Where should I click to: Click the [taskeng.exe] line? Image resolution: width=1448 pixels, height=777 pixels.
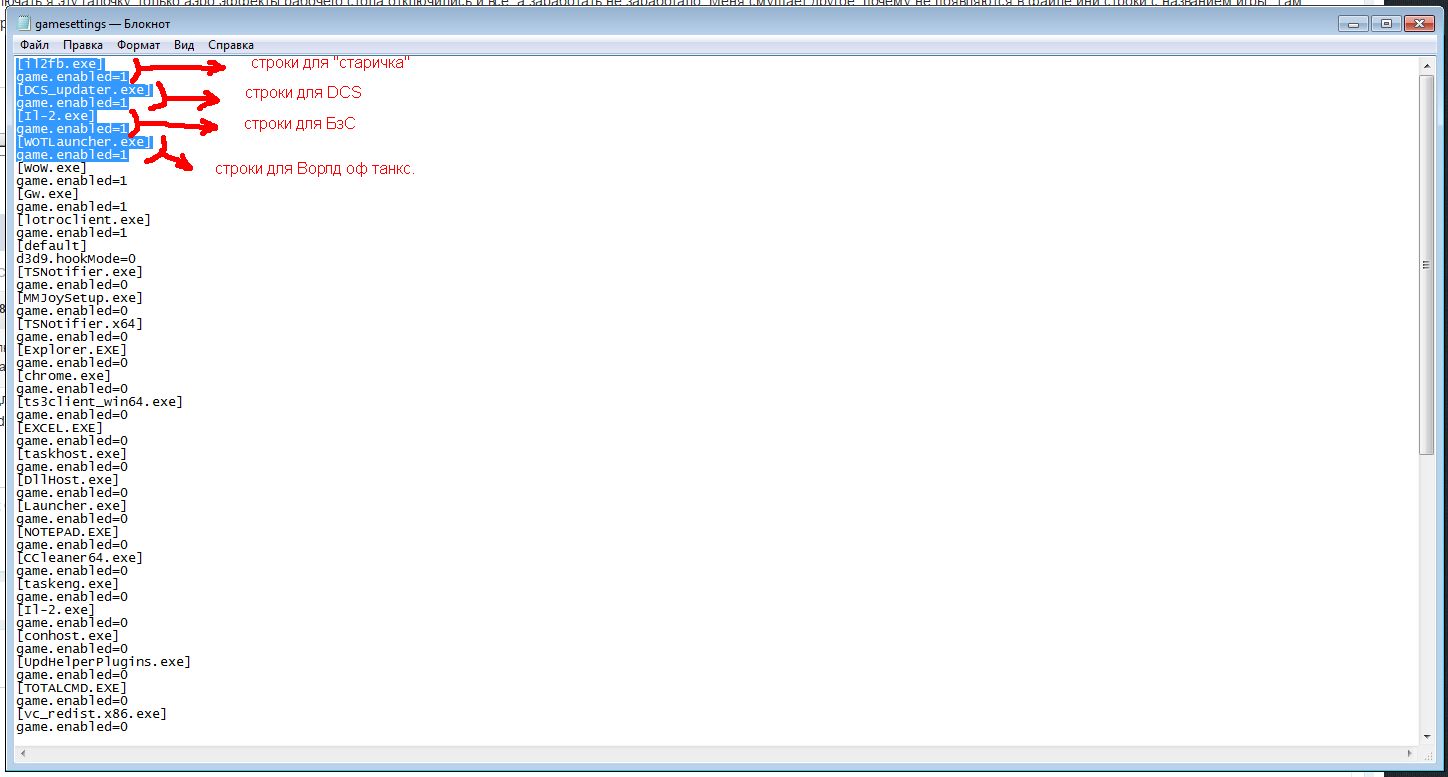point(68,583)
